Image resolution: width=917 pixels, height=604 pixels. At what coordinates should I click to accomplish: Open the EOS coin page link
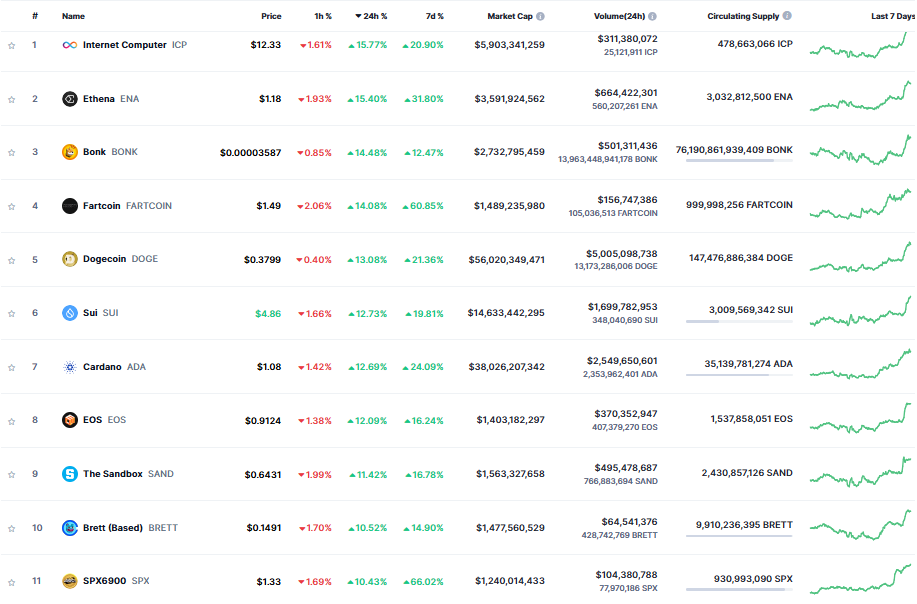(94, 420)
